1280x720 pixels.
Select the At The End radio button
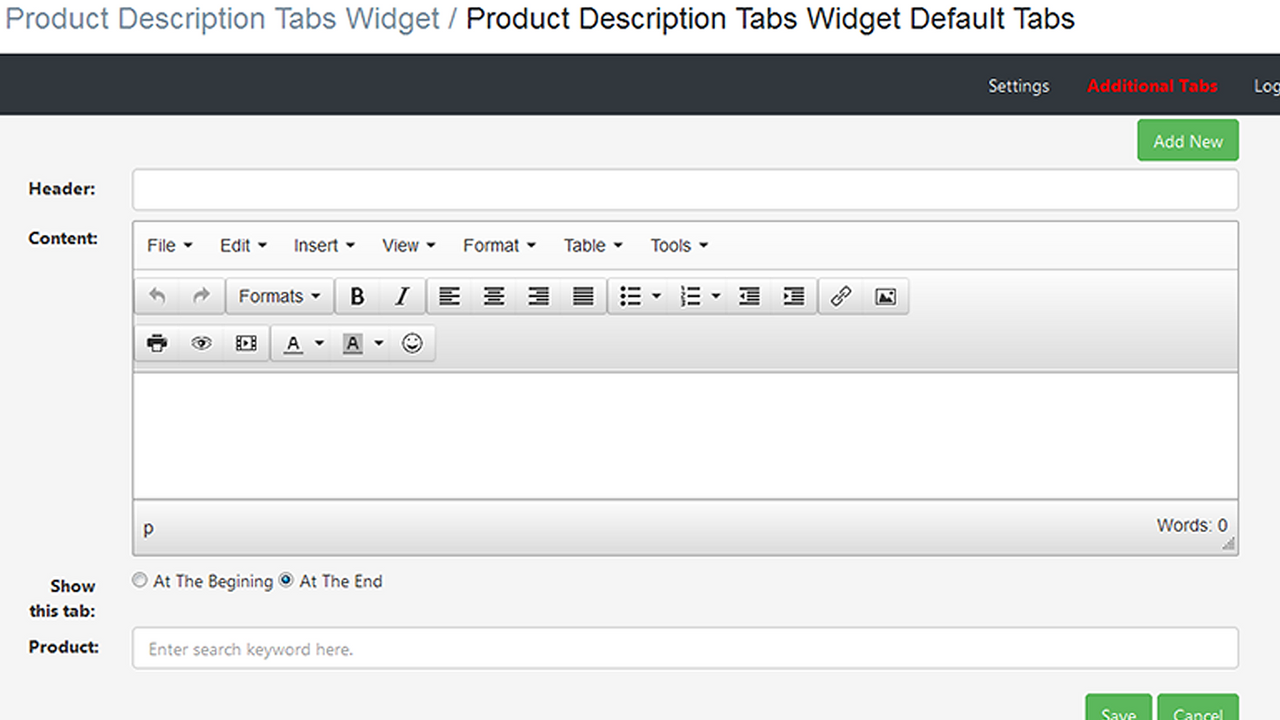(x=286, y=580)
